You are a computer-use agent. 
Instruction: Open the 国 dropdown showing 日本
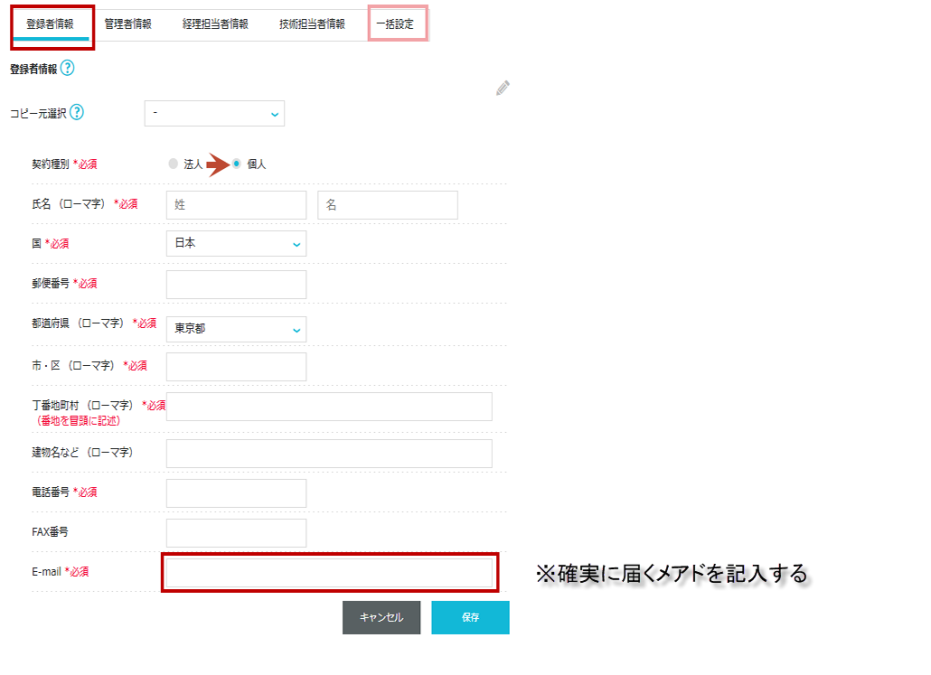[236, 243]
